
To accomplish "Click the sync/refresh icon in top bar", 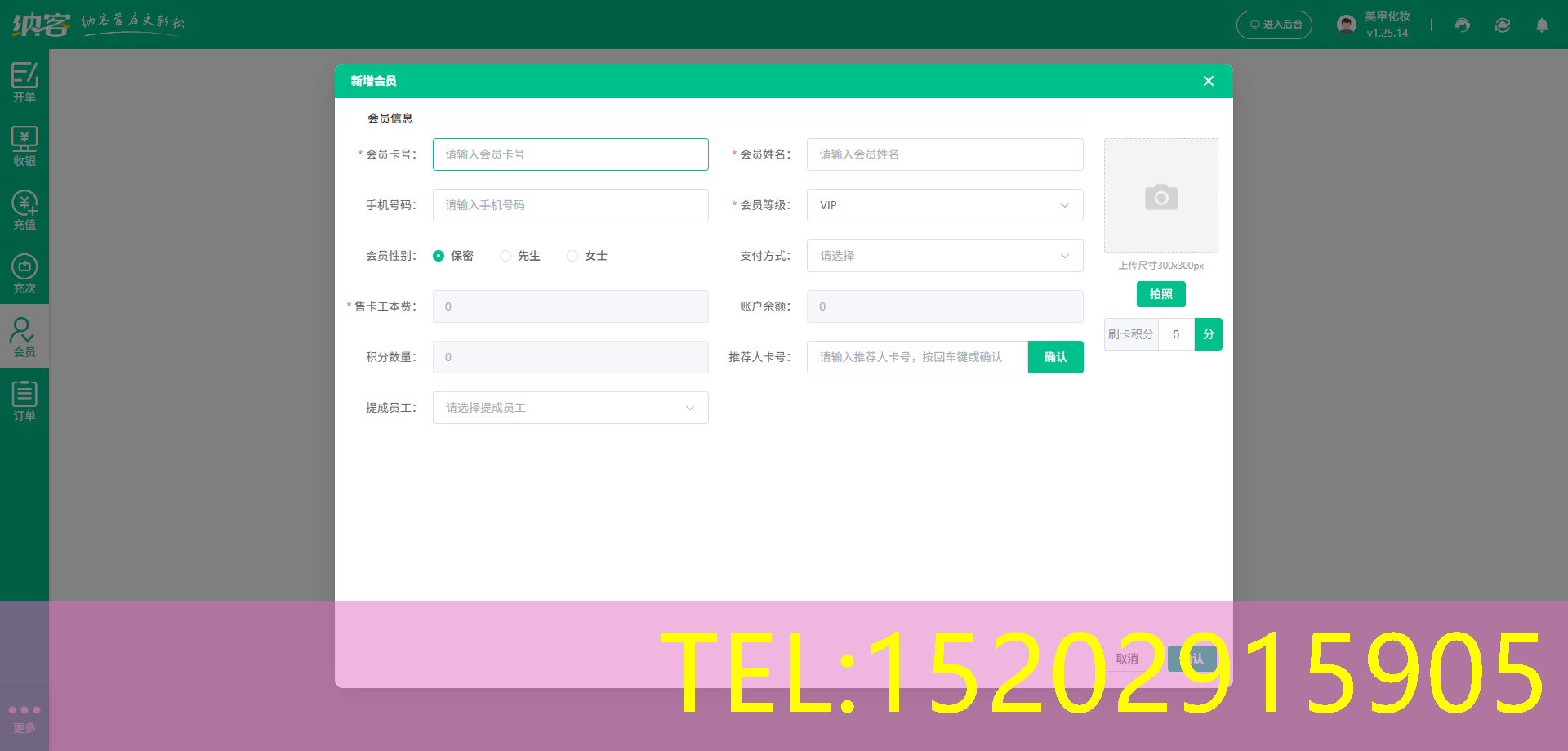I will [1503, 25].
